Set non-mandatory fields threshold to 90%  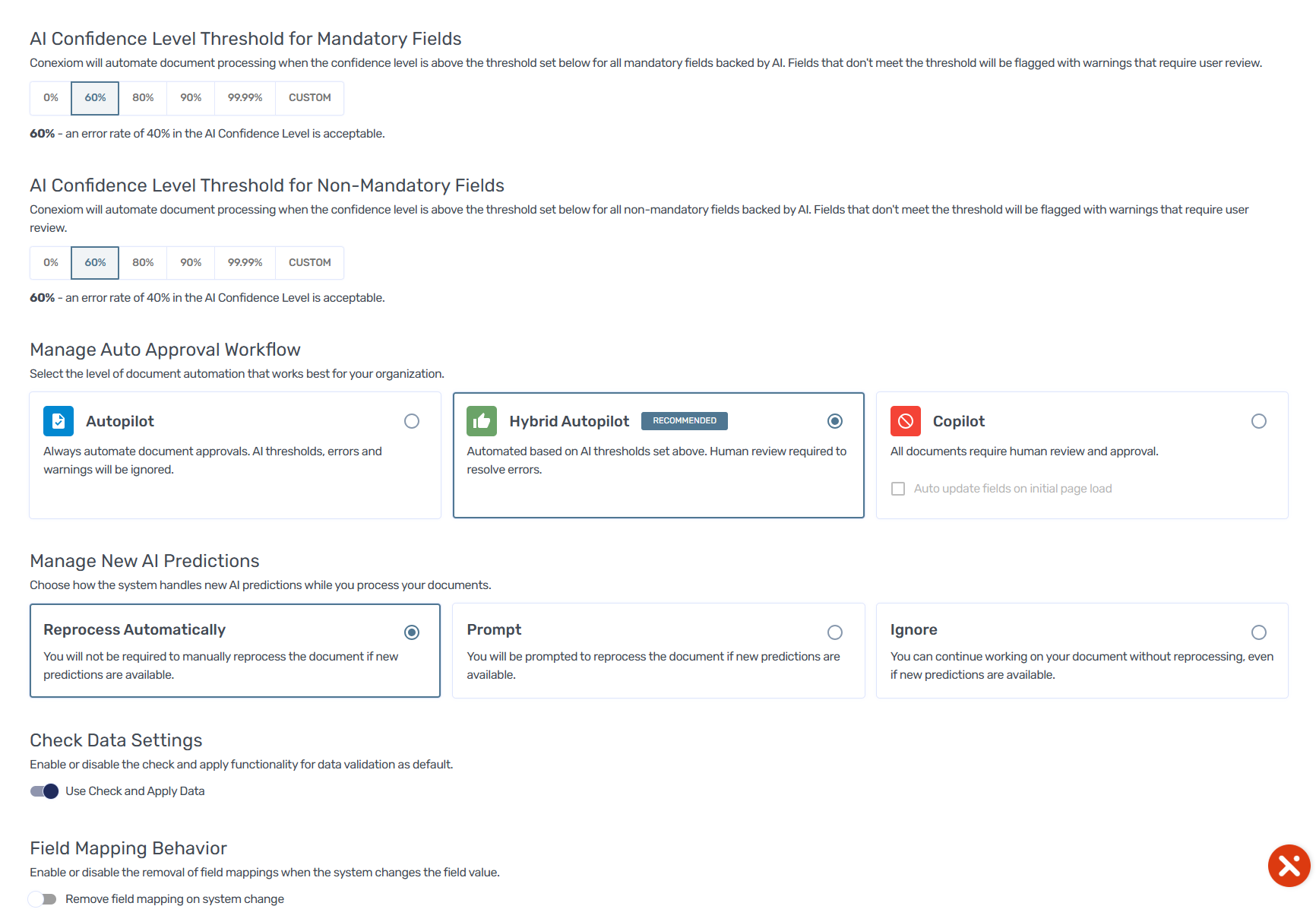click(x=191, y=263)
